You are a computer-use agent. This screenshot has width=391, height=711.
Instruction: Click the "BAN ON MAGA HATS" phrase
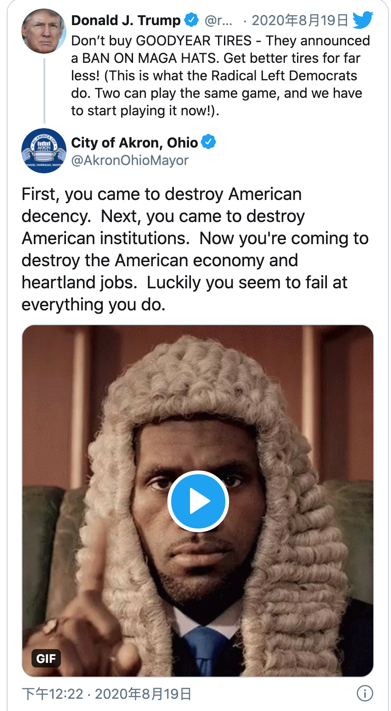tap(142, 58)
